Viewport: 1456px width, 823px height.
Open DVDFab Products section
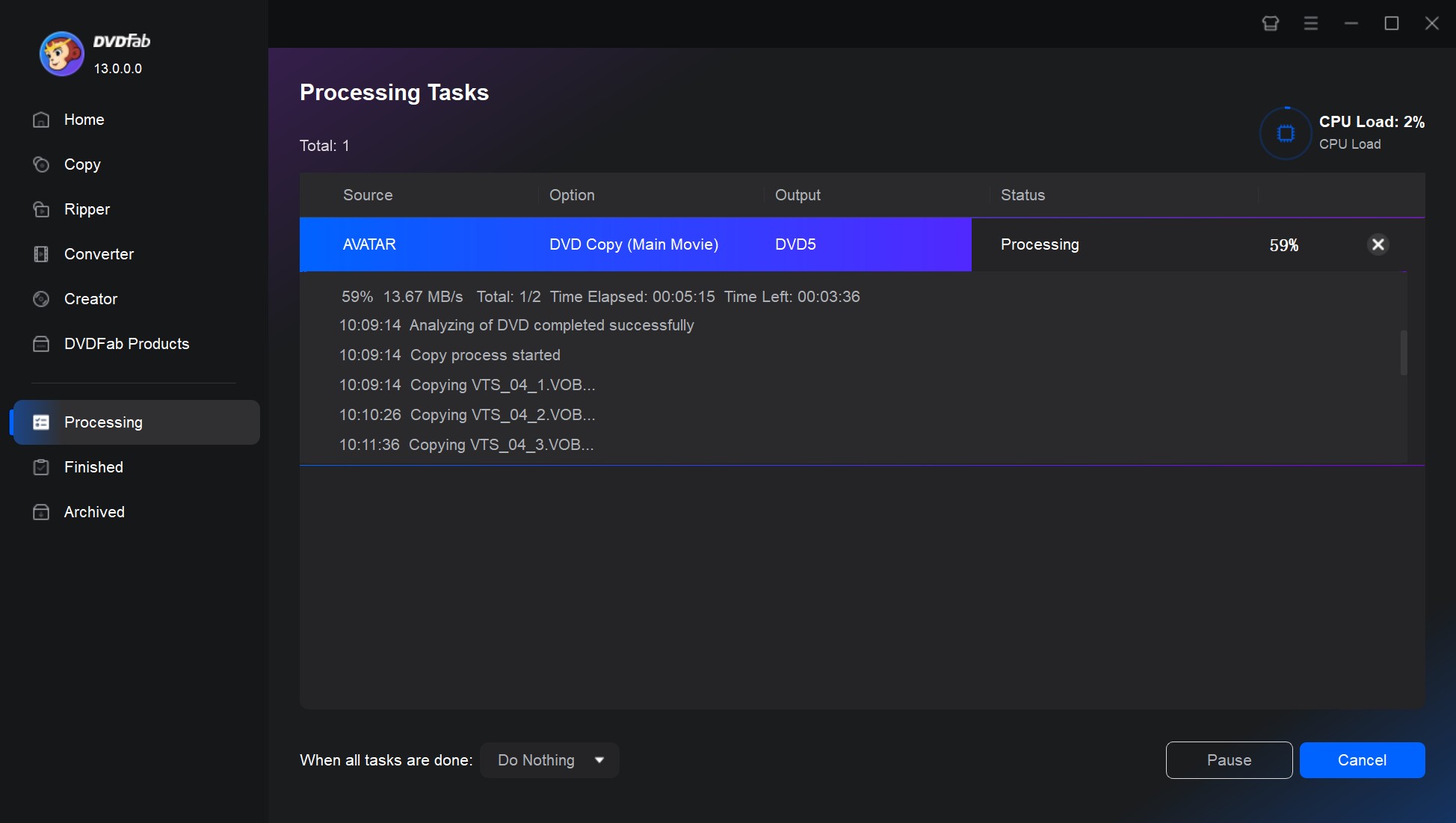127,343
